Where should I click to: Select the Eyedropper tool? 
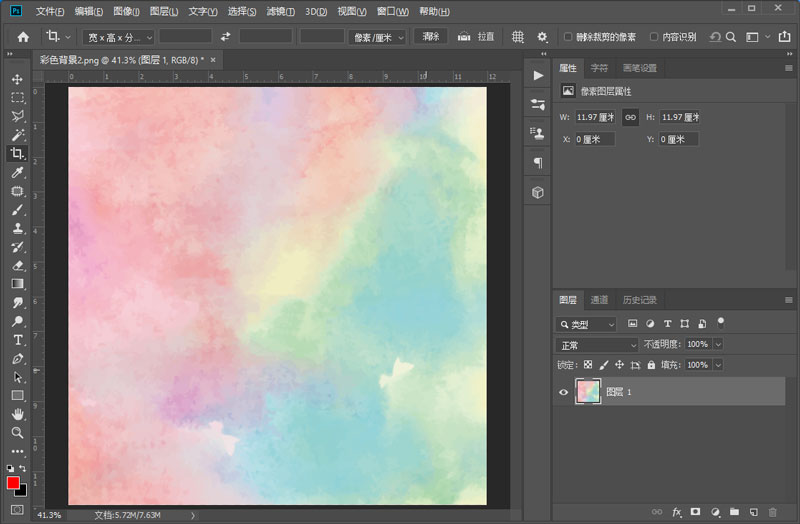pyautogui.click(x=17, y=172)
